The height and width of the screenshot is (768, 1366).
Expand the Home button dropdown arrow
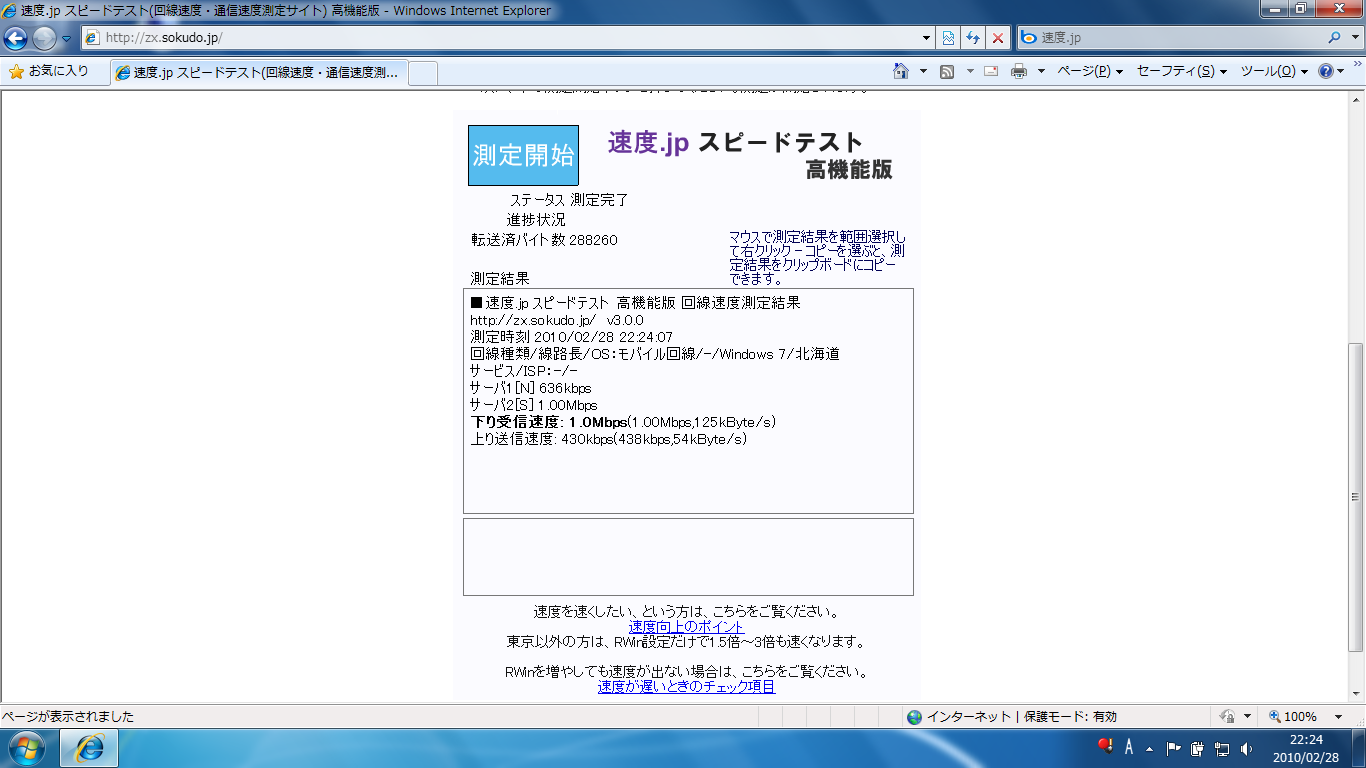click(x=922, y=72)
